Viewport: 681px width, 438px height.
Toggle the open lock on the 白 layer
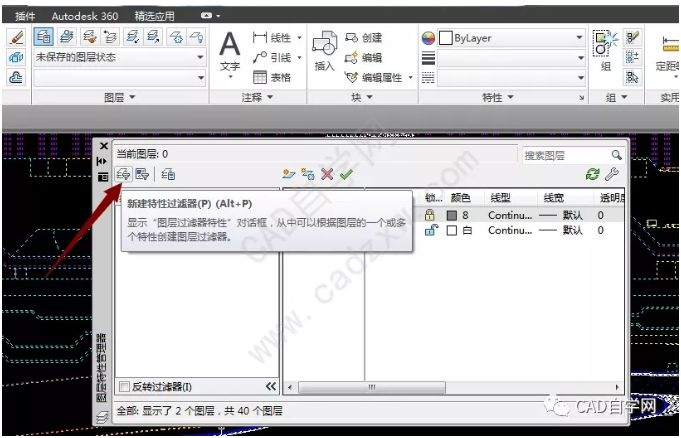[x=431, y=230]
